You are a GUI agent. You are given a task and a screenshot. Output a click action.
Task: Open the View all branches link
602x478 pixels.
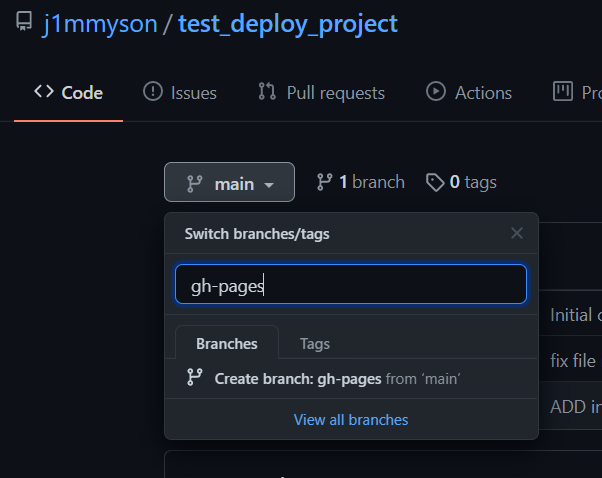coord(351,420)
